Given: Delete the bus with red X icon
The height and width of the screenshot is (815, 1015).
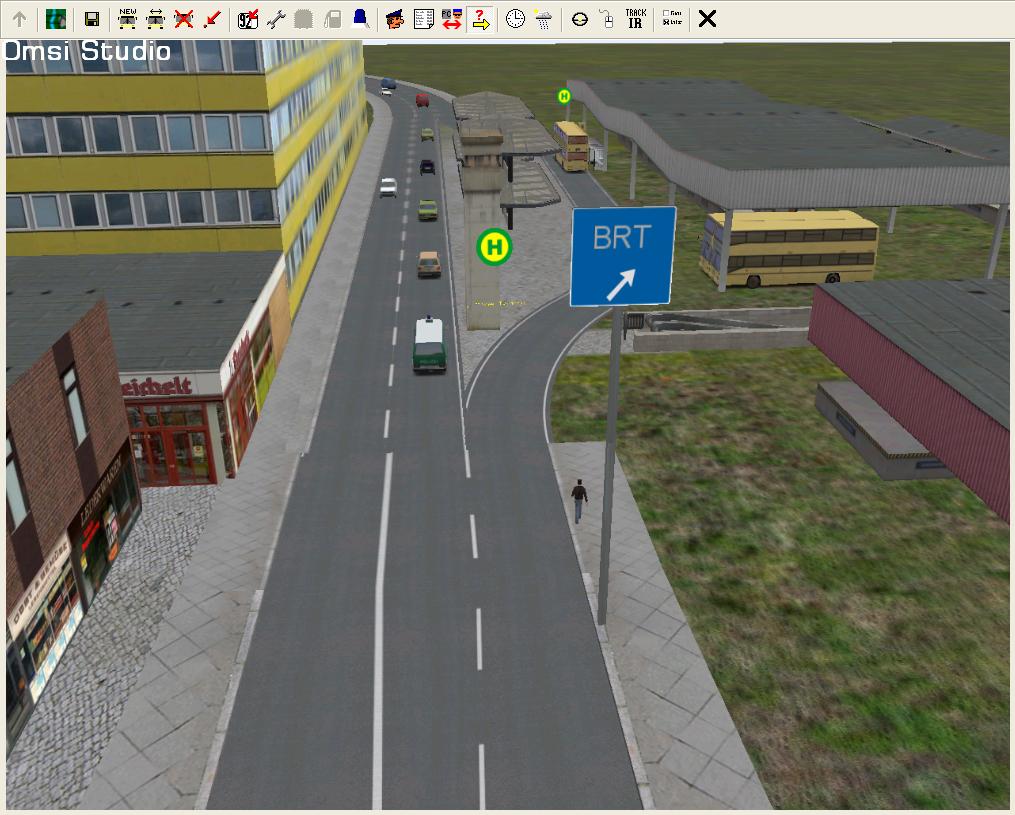Looking at the screenshot, I should click(x=183, y=18).
